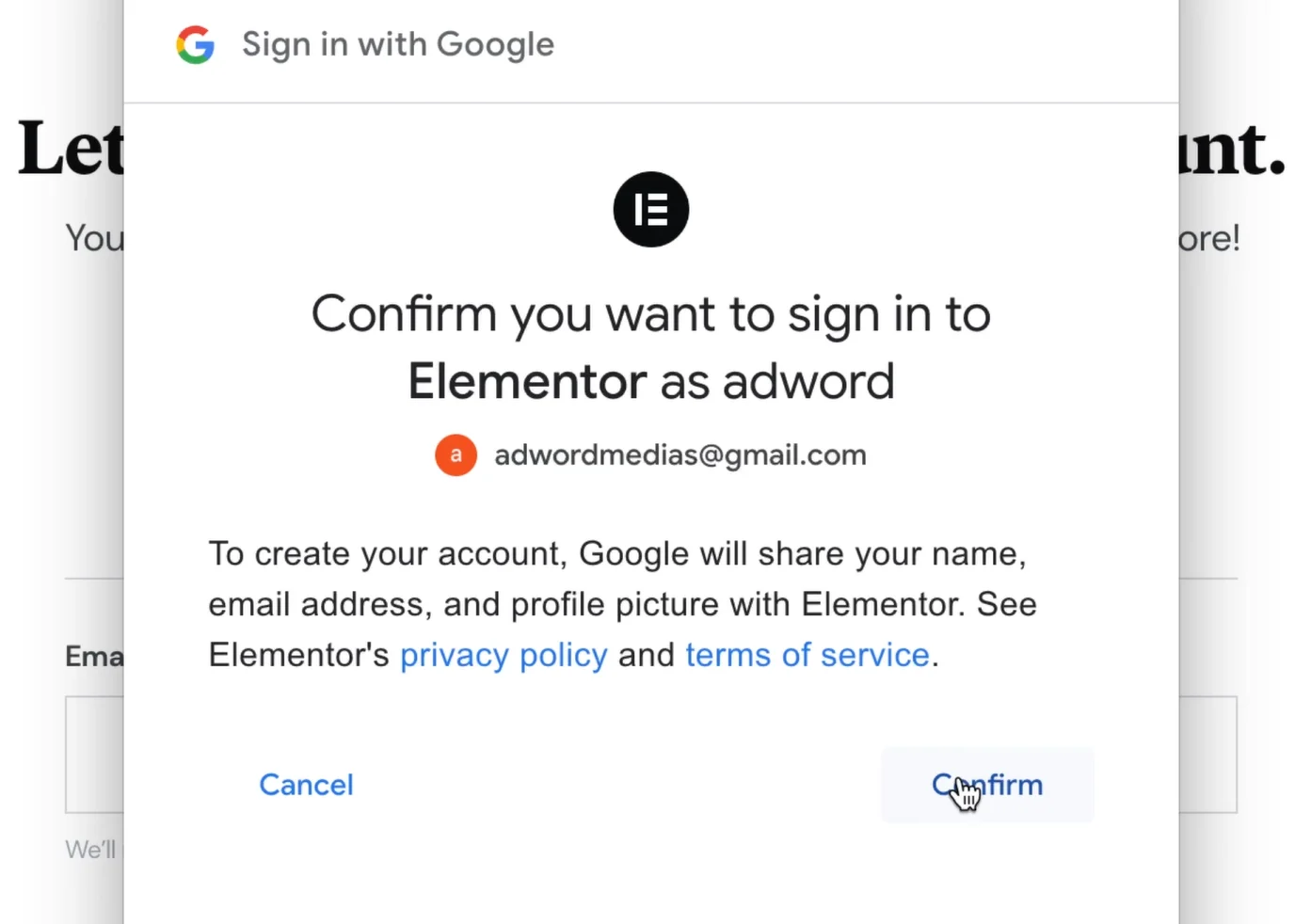The height and width of the screenshot is (924, 1295).
Task: Click the Sign in with Google header text
Action: tap(398, 44)
